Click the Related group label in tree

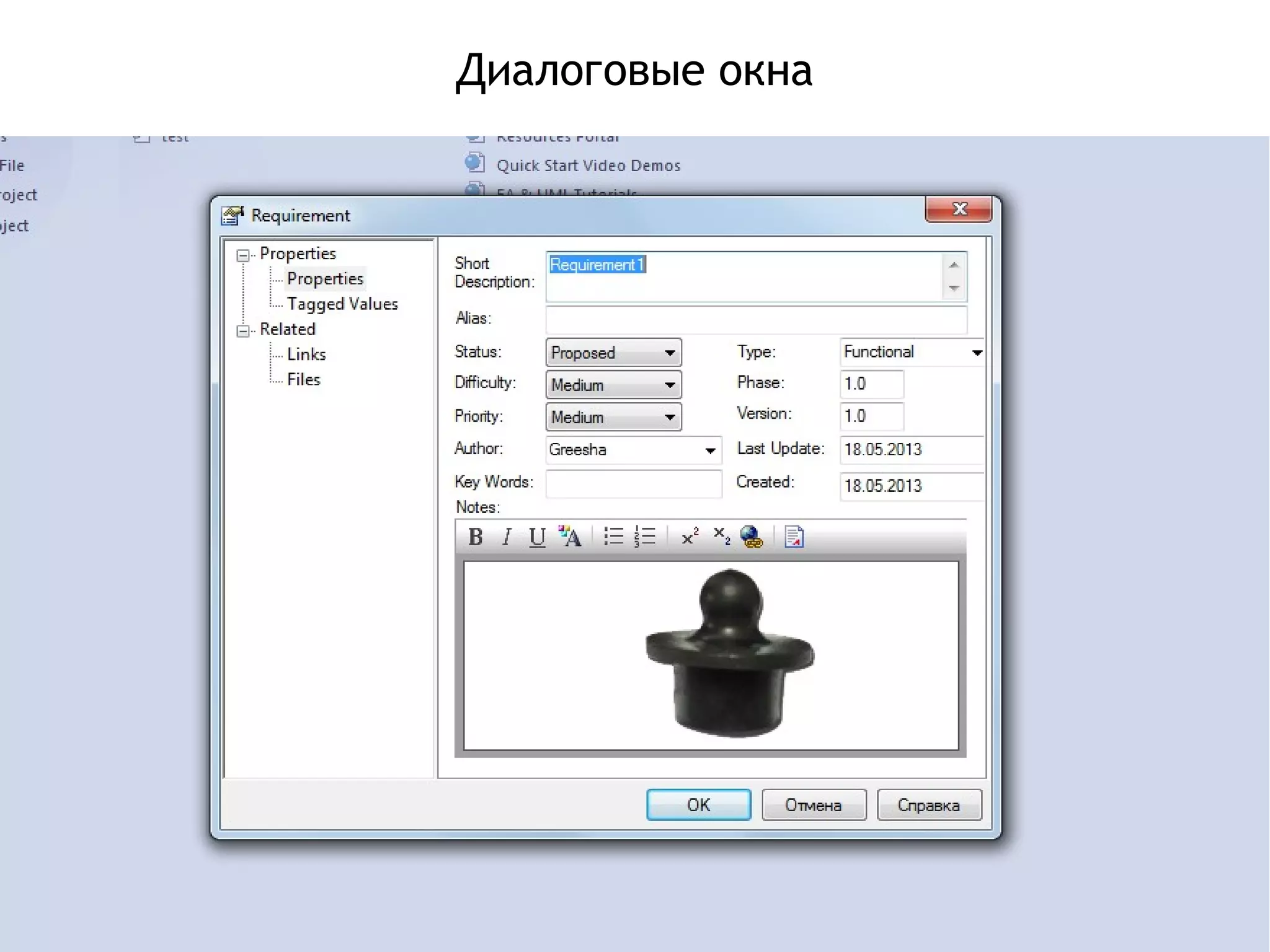click(288, 329)
